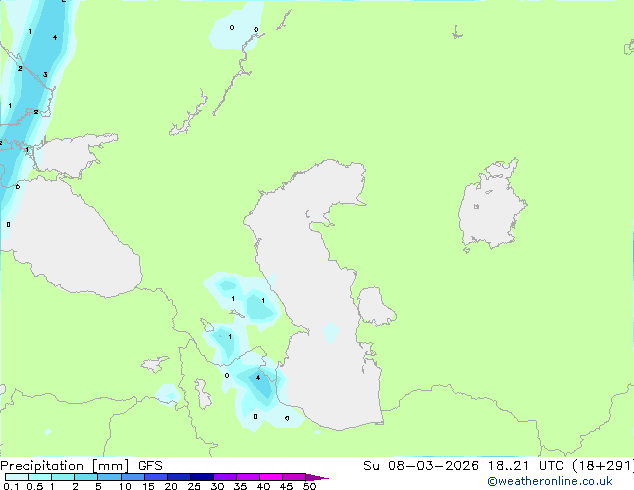Viewport: 634px width, 490px height.
Task: Pick the 0.5–1 mm legend swatch
Action: click(x=40, y=477)
